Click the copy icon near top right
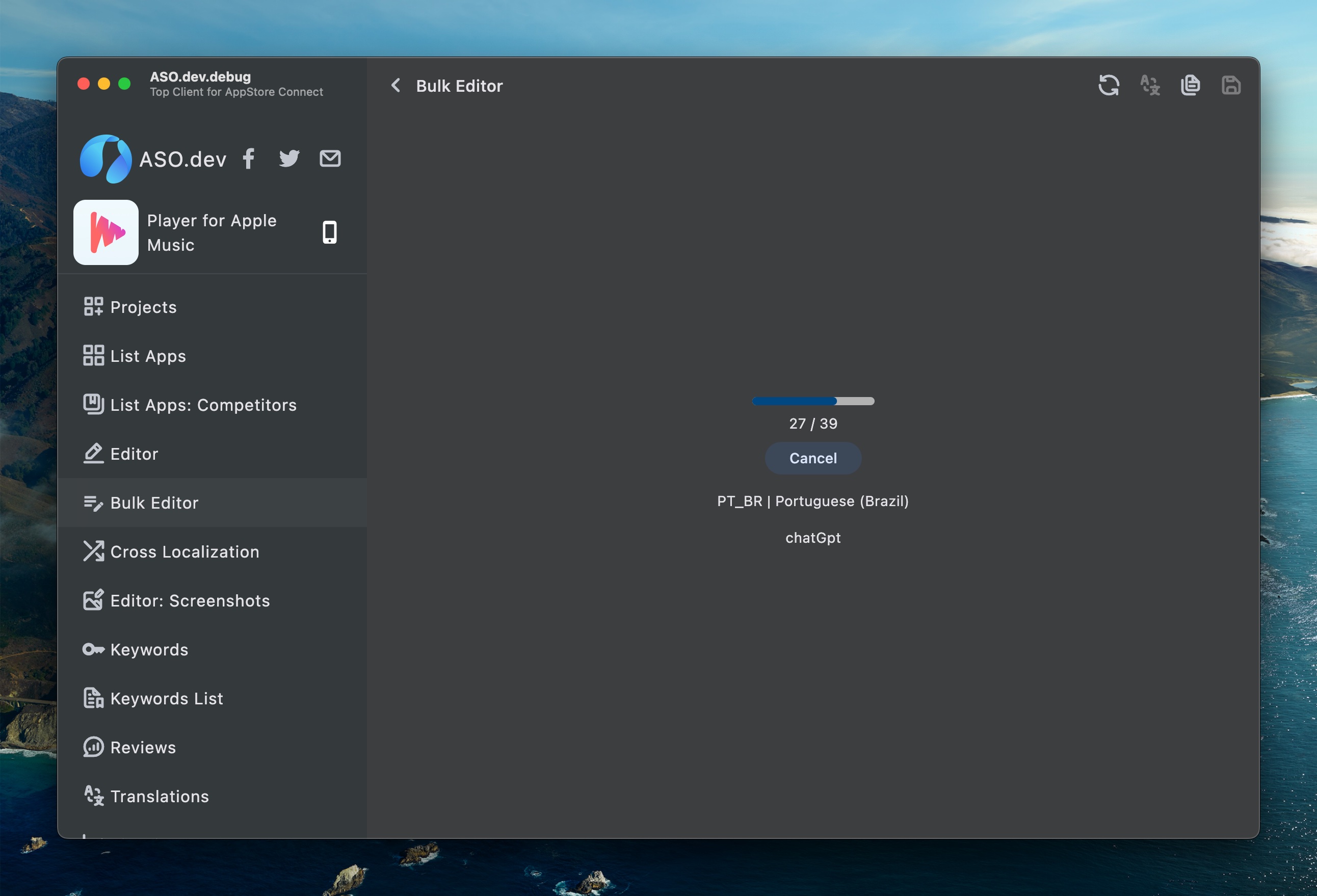 click(x=1190, y=85)
